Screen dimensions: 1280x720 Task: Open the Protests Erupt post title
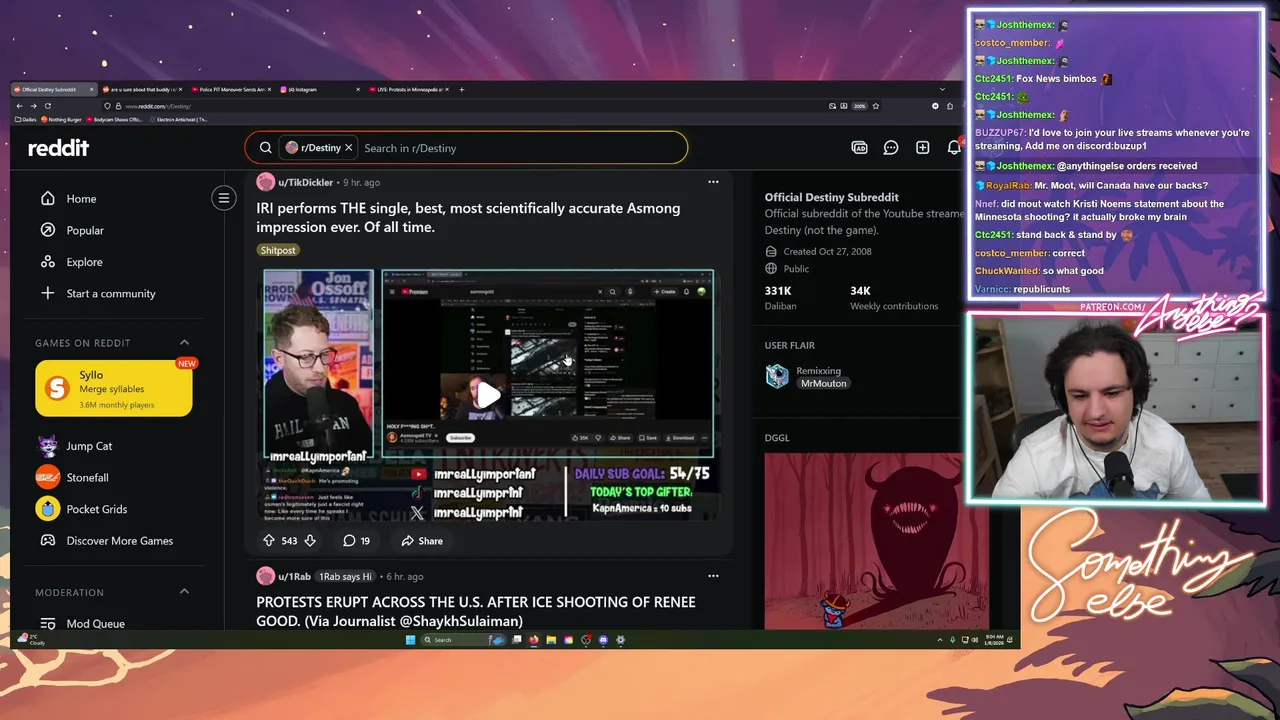click(x=476, y=611)
